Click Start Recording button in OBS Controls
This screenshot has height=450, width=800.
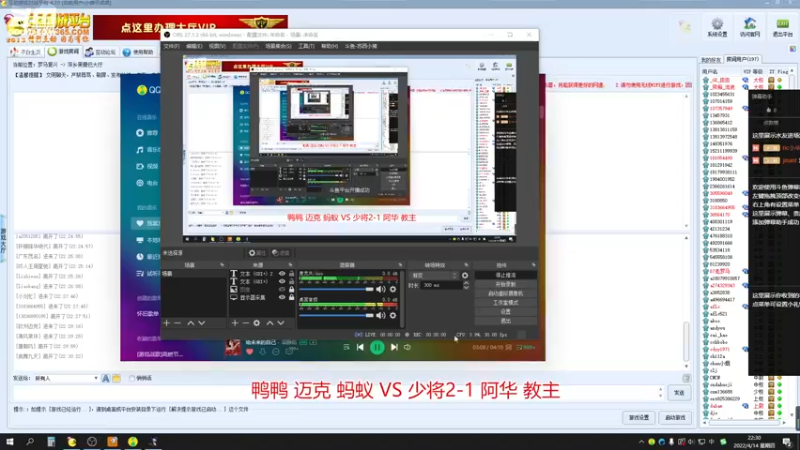pyautogui.click(x=506, y=284)
